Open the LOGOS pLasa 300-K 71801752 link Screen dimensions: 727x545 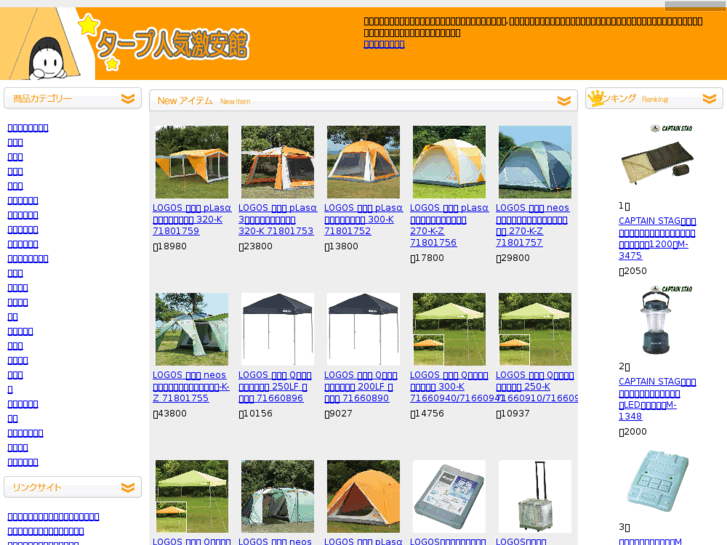click(363, 219)
